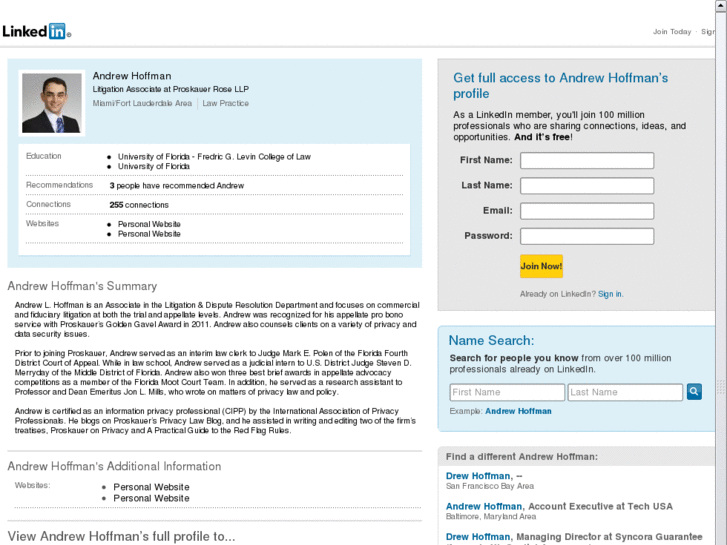Click Miami/Fort Lauderdale Area location text
Image resolution: width=727 pixels, height=545 pixels.
tap(142, 103)
